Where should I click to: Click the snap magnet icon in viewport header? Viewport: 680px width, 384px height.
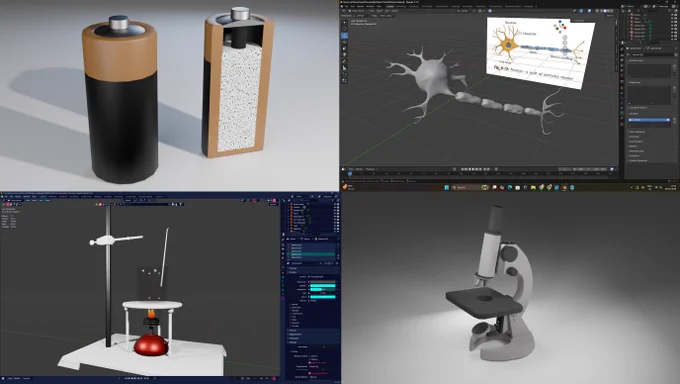tap(480, 11)
